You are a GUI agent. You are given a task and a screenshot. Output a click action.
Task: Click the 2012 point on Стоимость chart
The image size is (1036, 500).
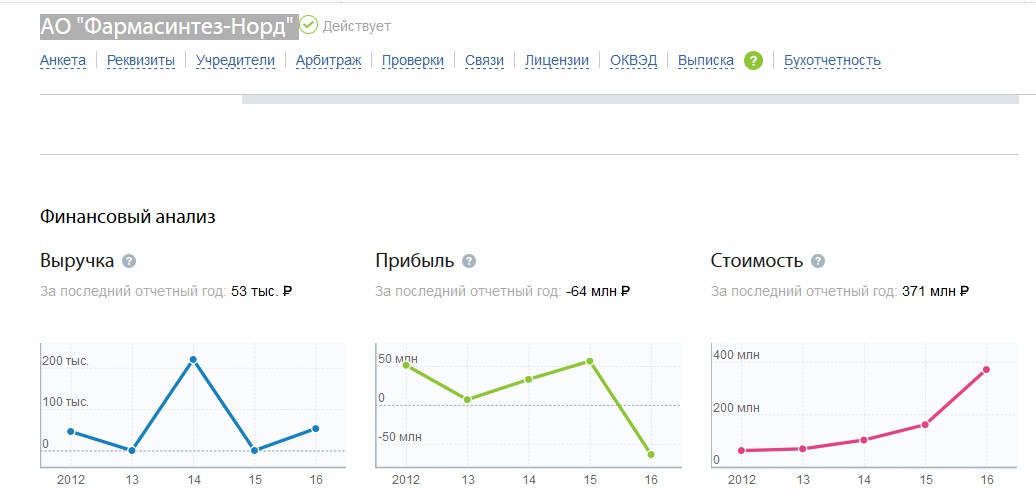[x=741, y=450]
